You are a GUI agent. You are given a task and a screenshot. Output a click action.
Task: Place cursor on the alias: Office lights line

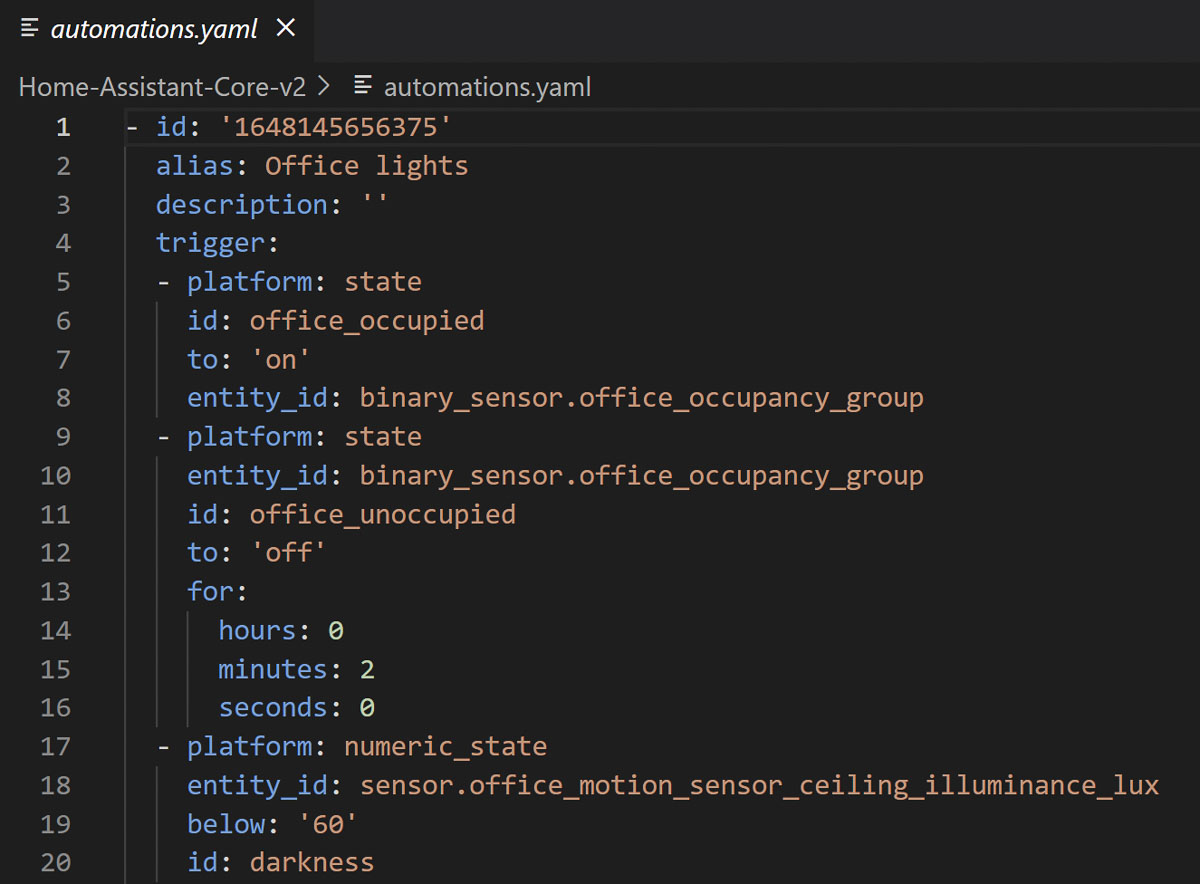pos(310,165)
